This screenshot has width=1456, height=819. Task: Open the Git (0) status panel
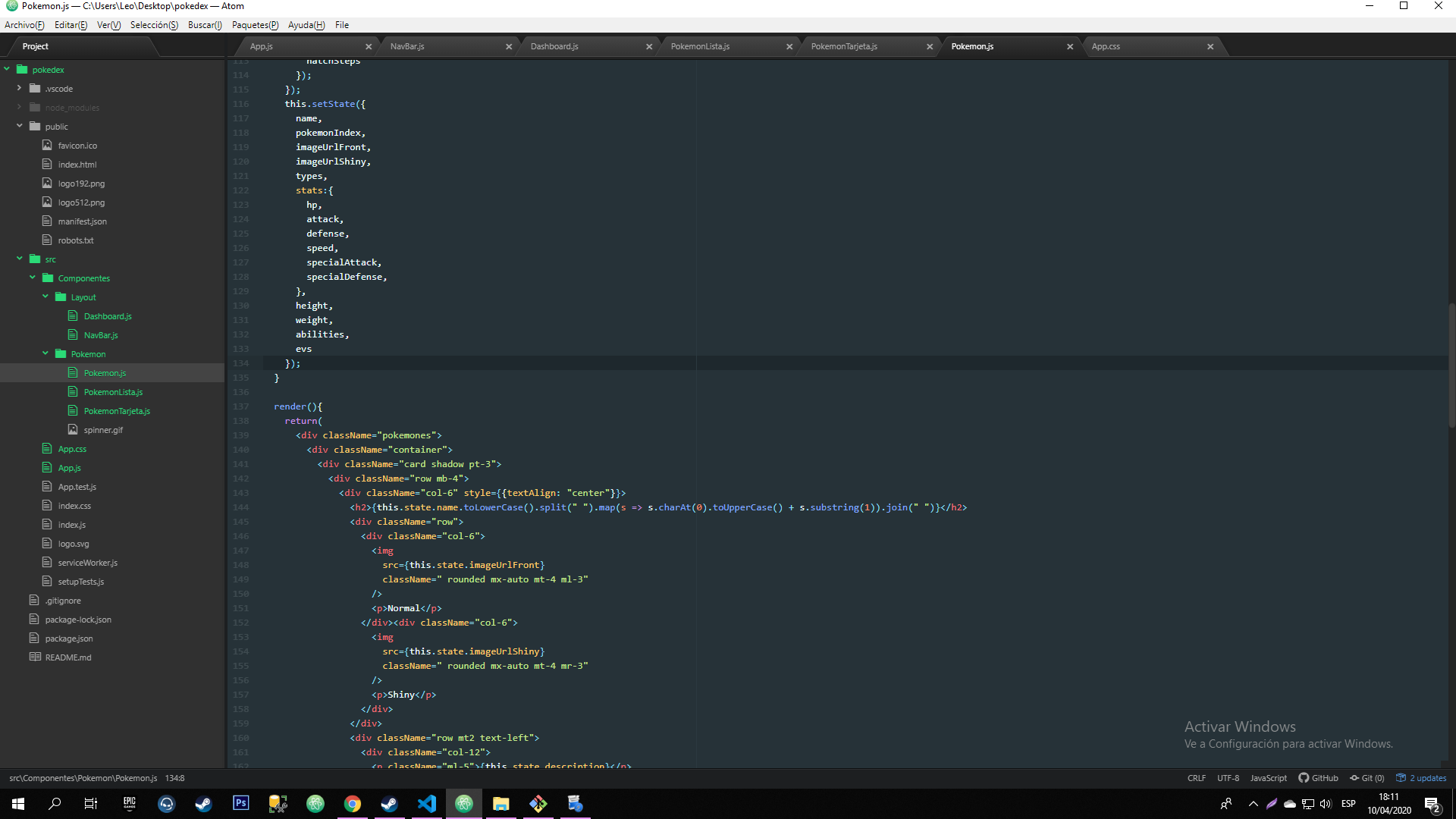coord(1367,778)
